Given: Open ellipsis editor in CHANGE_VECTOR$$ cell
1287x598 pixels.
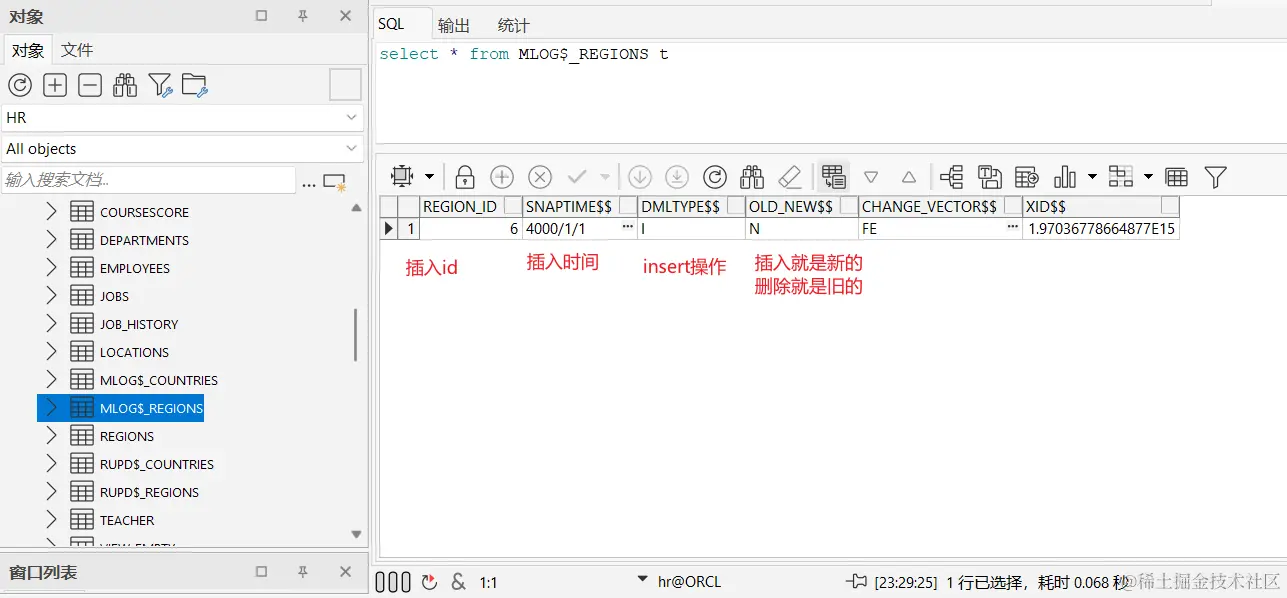Looking at the screenshot, I should tap(1013, 228).
